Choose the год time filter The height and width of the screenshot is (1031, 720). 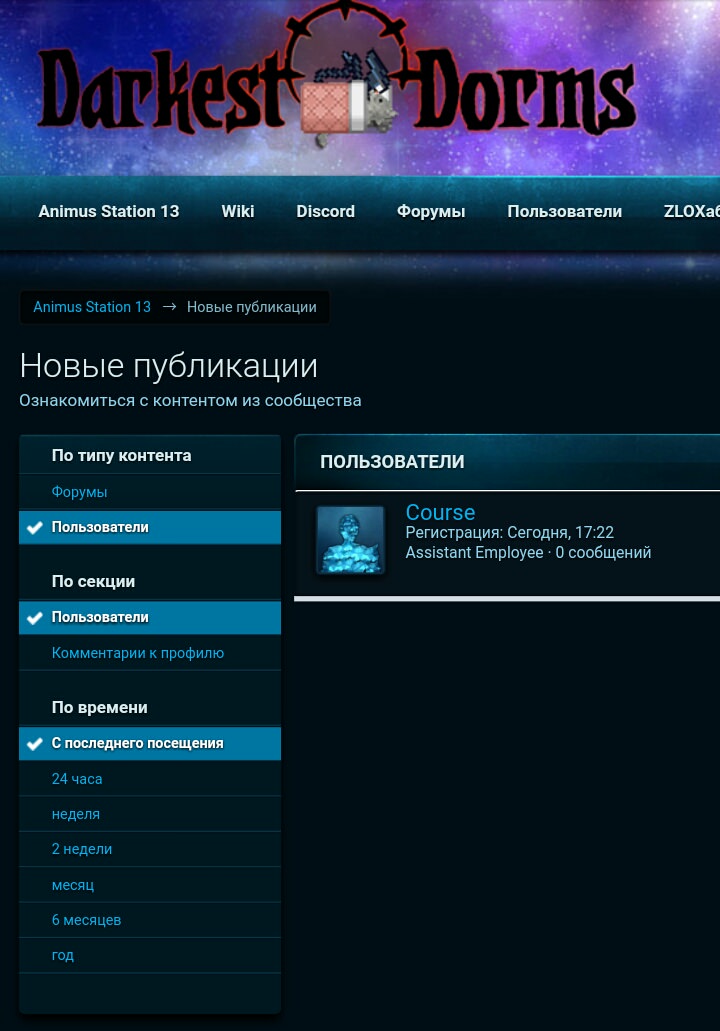(x=150, y=955)
